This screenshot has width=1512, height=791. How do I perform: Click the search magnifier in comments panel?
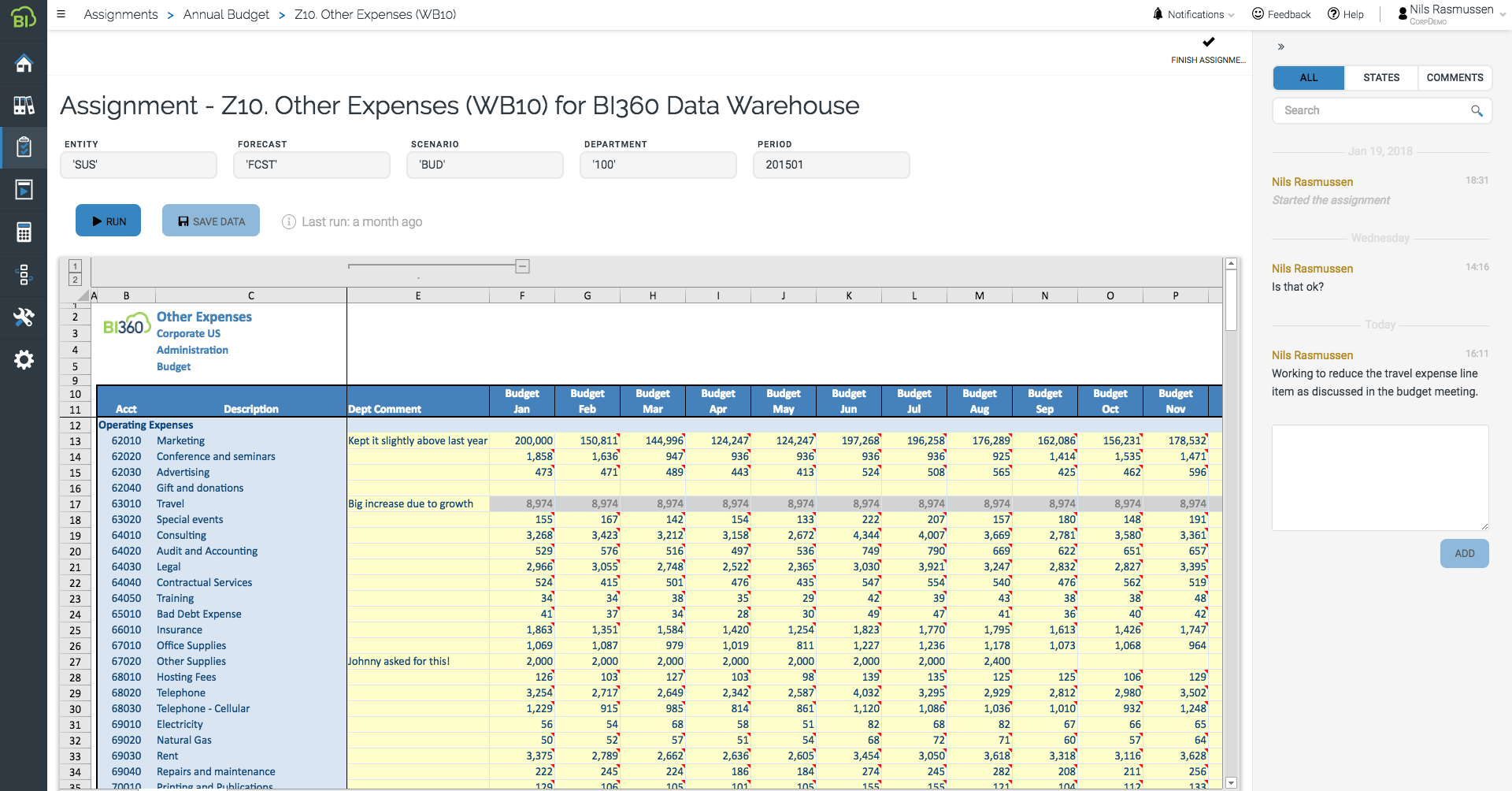(1477, 111)
